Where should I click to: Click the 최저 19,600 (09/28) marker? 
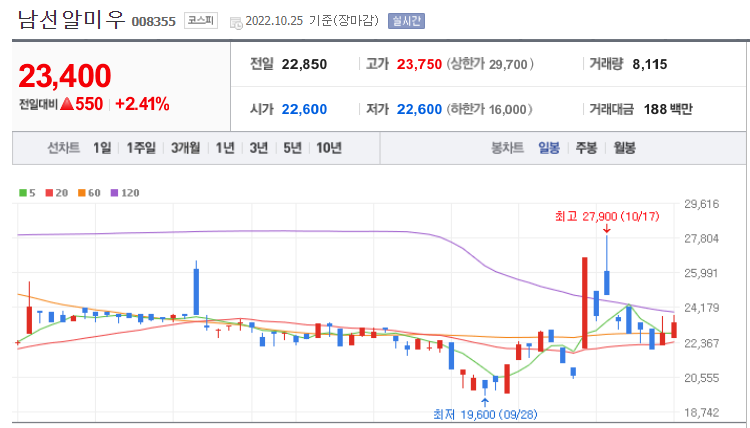click(x=485, y=414)
